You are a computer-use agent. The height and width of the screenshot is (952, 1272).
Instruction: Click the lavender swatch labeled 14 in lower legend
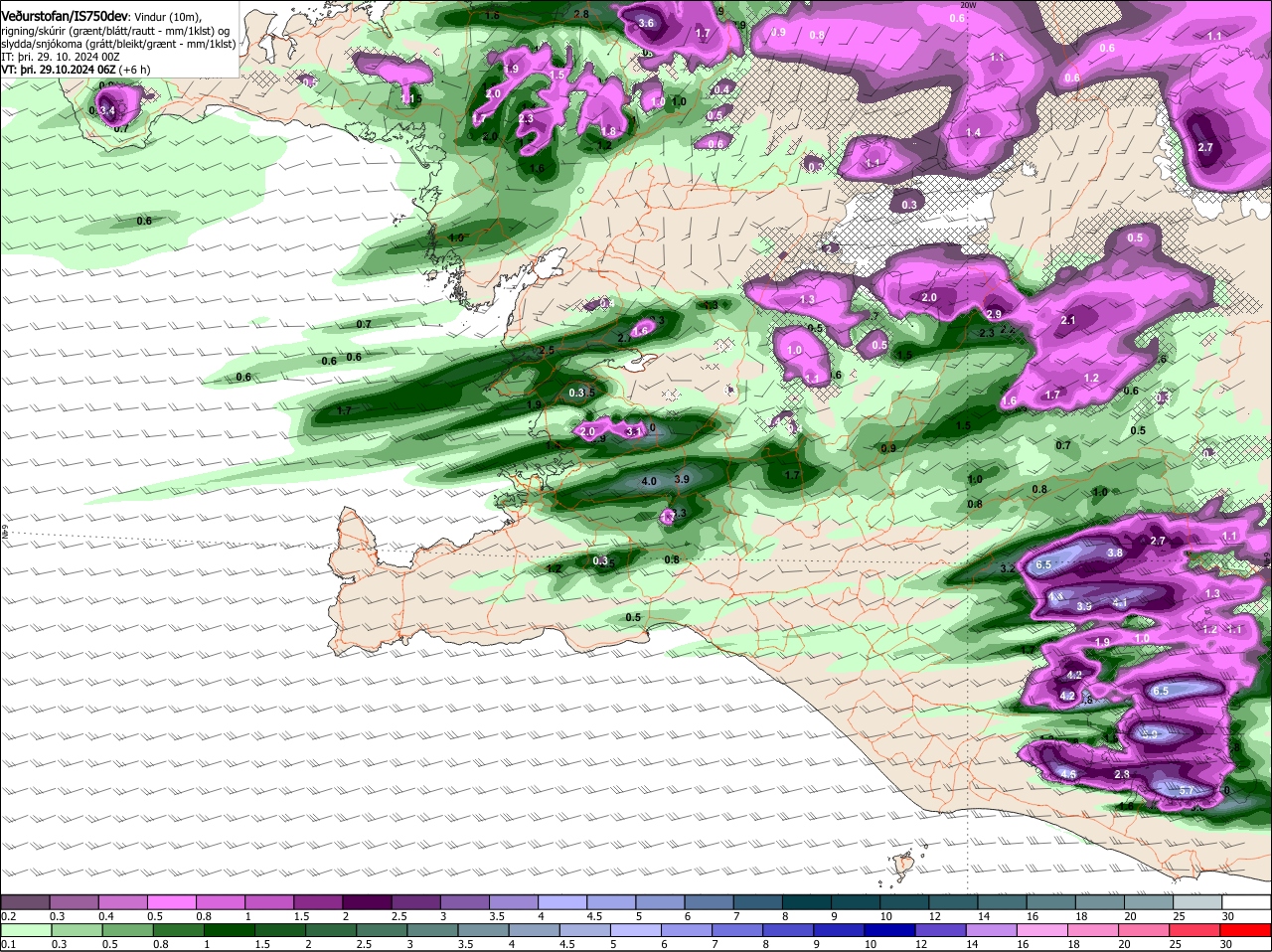click(x=992, y=929)
